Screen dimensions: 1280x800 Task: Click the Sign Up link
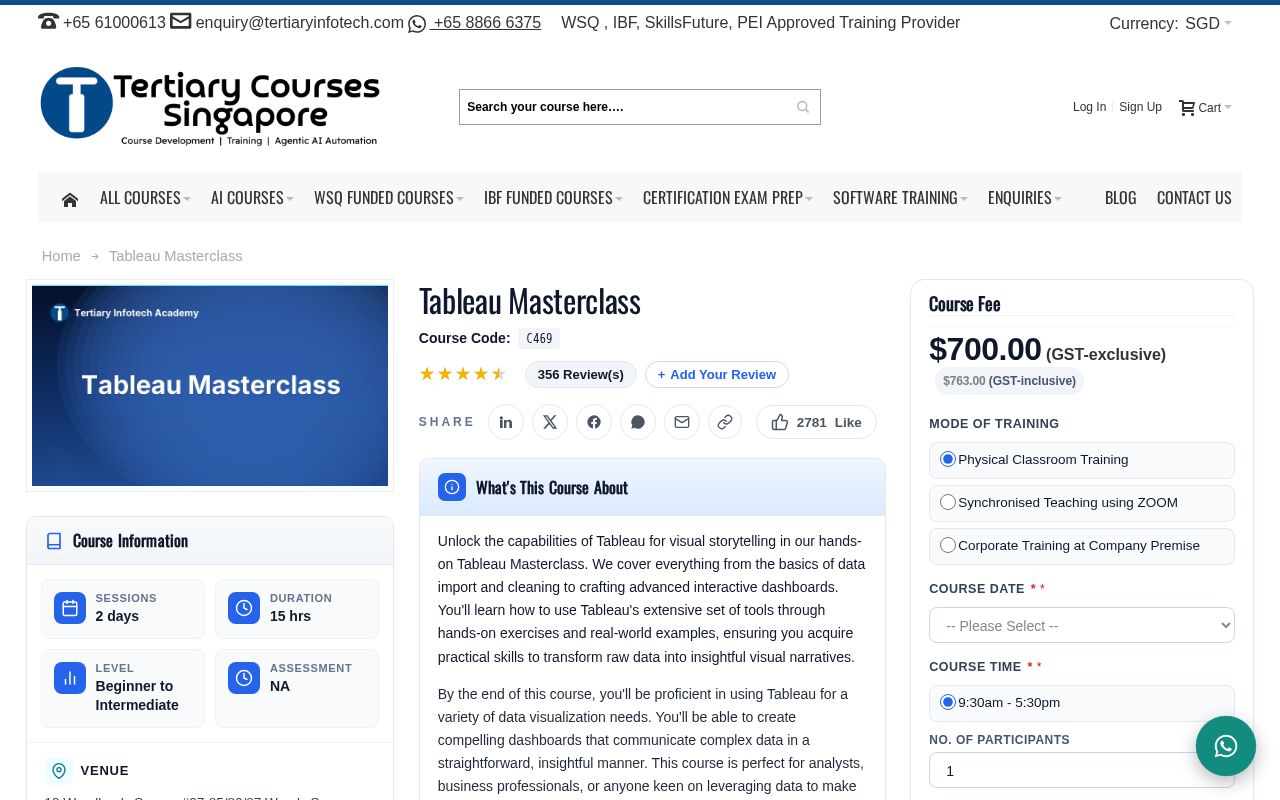(1140, 107)
